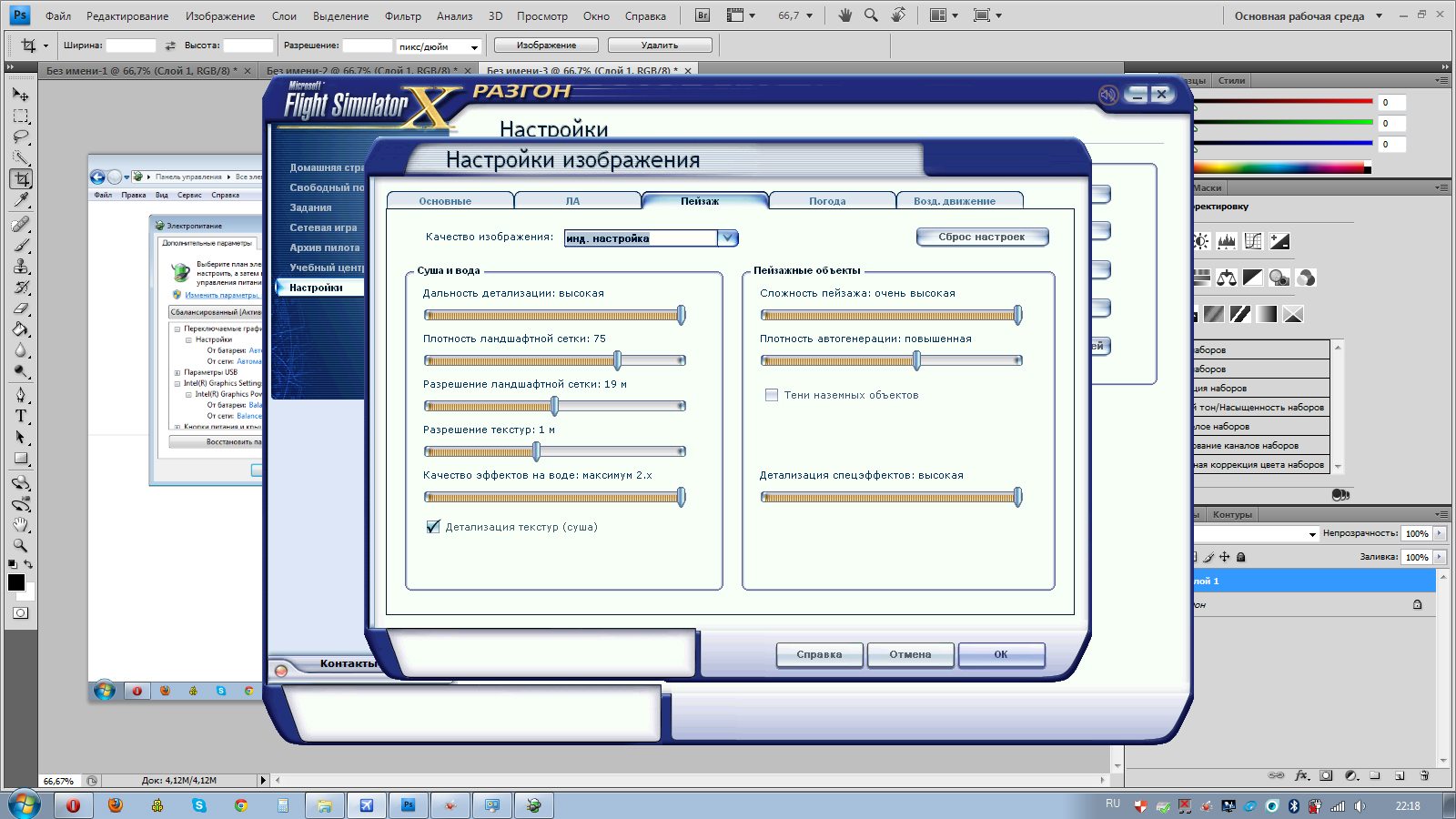Screen dimensions: 1456x819
Task: Select the Dodge tool
Action: pos(20,370)
